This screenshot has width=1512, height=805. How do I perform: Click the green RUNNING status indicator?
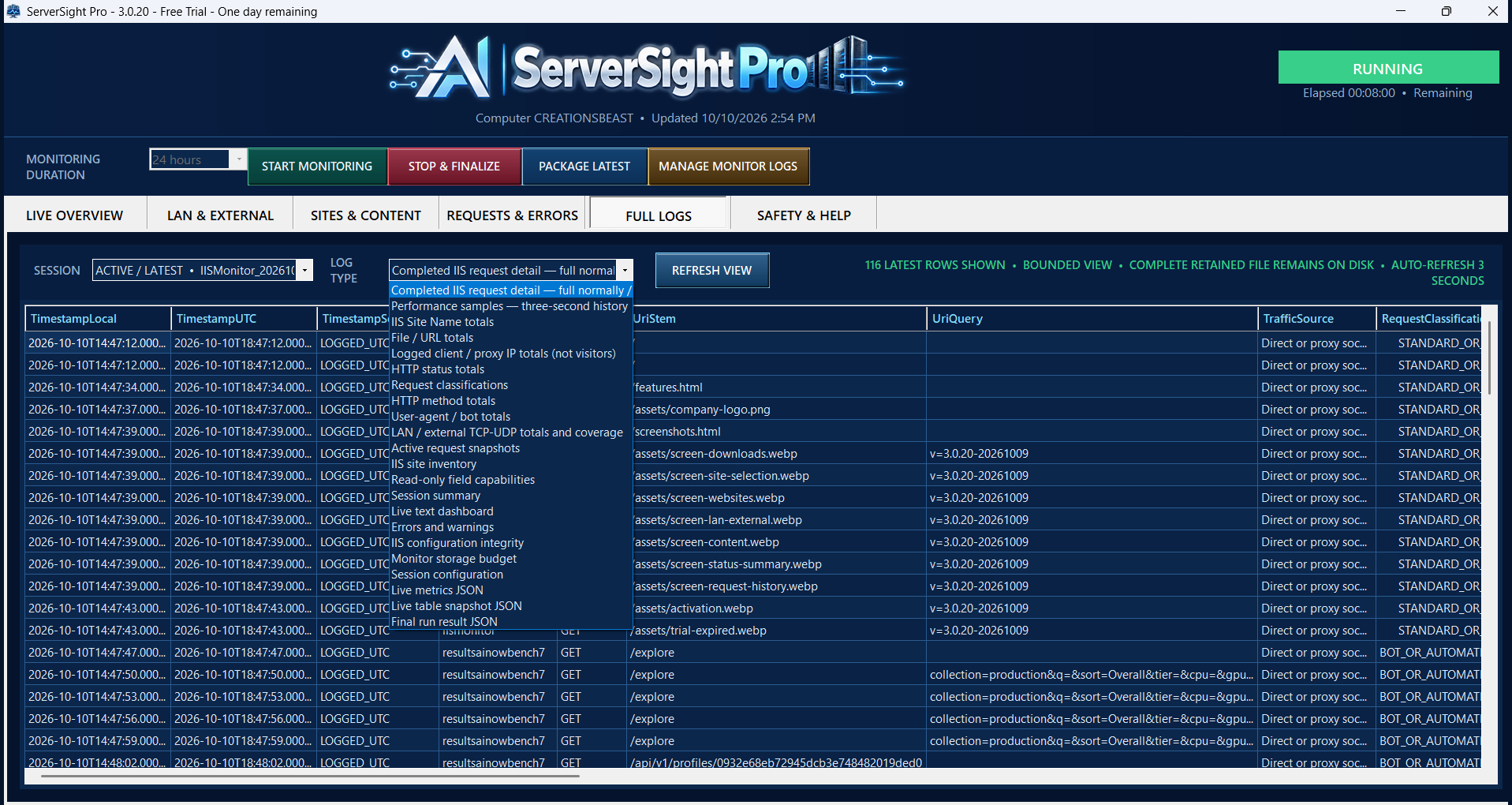1388,68
